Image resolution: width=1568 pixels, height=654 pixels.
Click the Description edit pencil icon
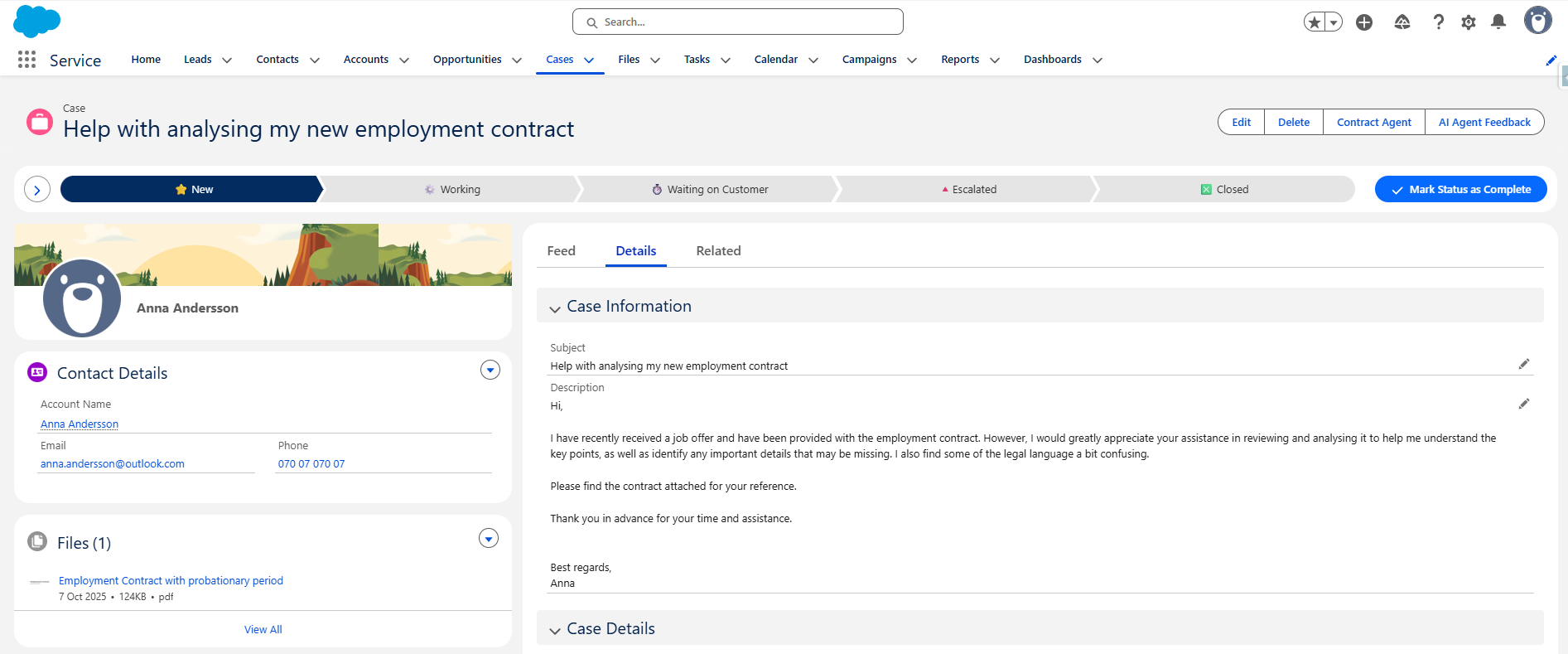[x=1523, y=404]
